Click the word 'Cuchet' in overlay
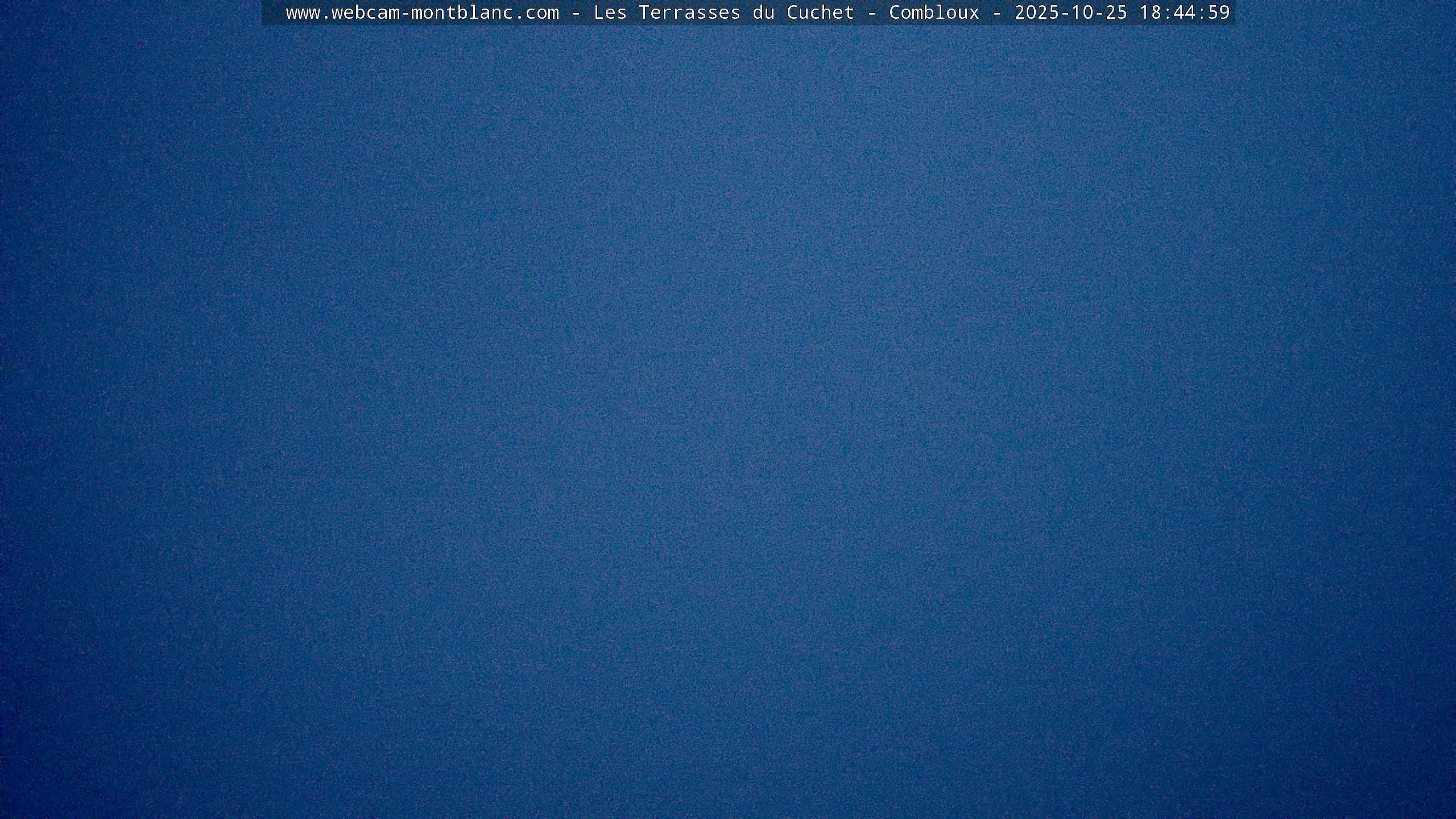The width and height of the screenshot is (1456, 819). tap(820, 13)
